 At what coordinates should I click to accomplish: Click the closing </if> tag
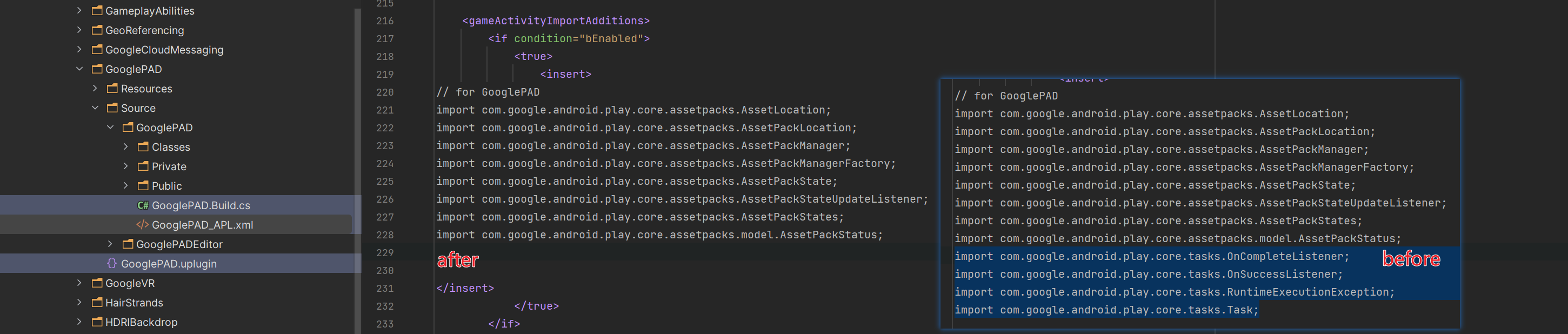504,324
